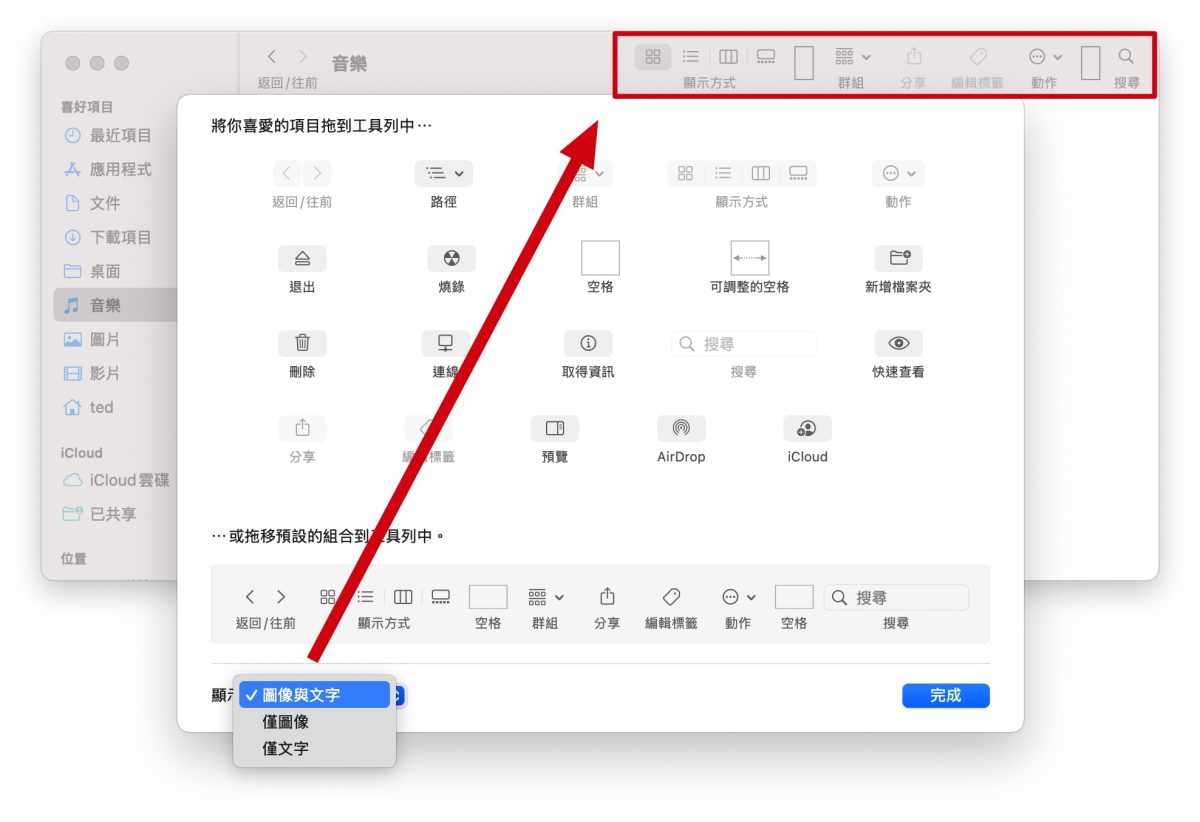Click the 新增檔案夾 new folder icon
The image size is (1200, 822).
pos(898,258)
